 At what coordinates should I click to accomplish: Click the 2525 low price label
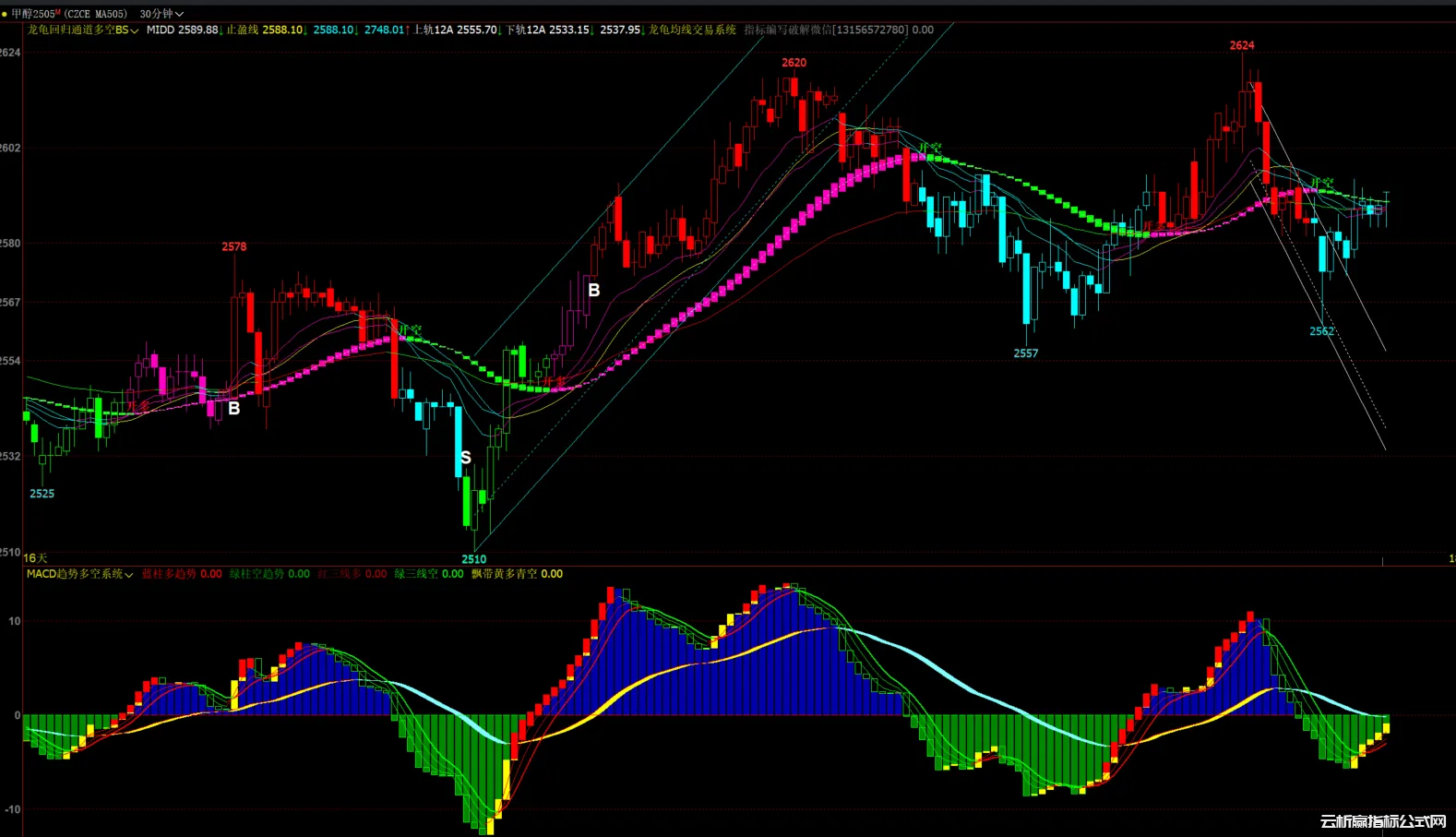pos(42,494)
